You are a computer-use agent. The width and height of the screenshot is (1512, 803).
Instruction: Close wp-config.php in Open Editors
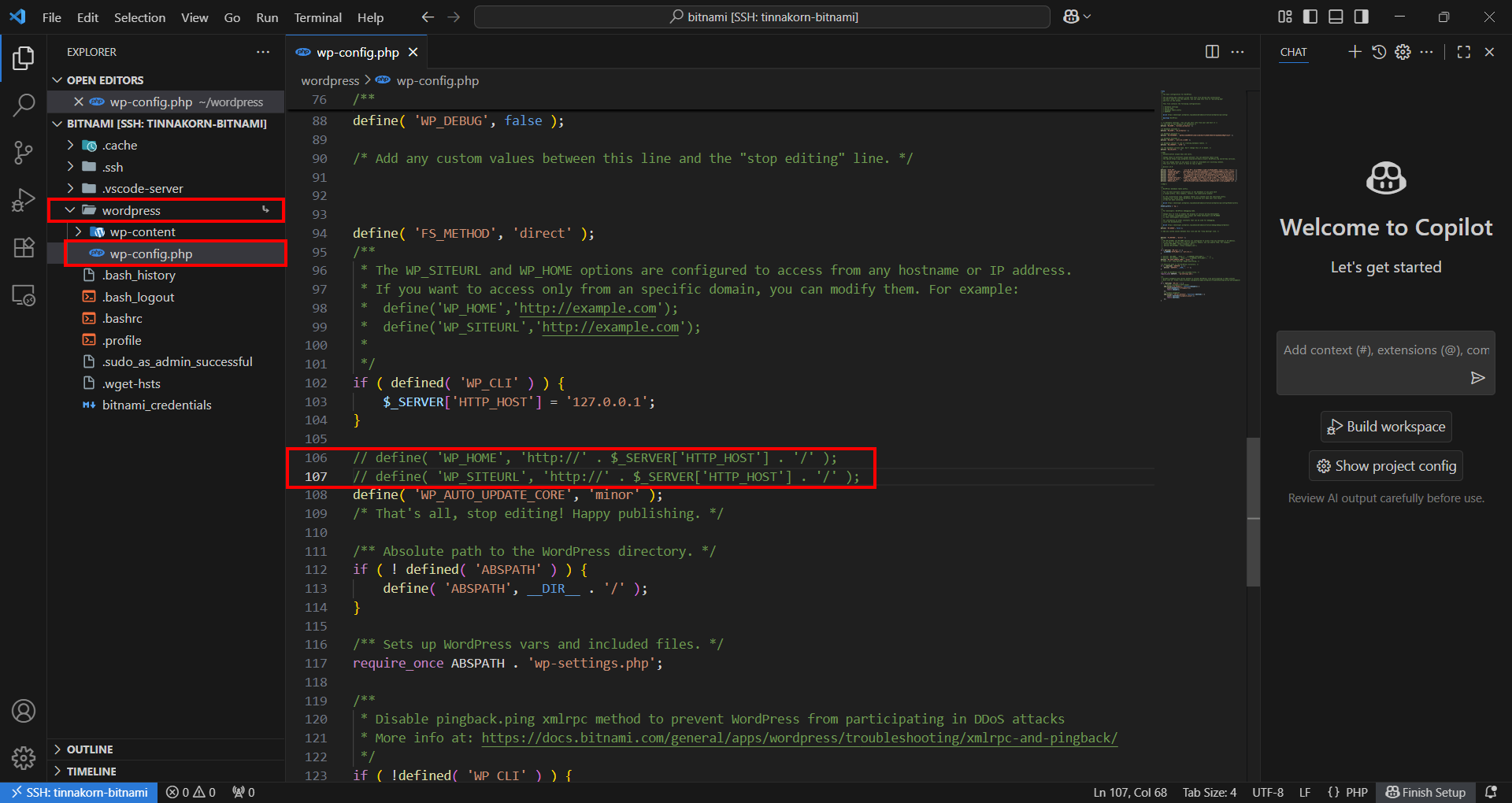[x=78, y=102]
